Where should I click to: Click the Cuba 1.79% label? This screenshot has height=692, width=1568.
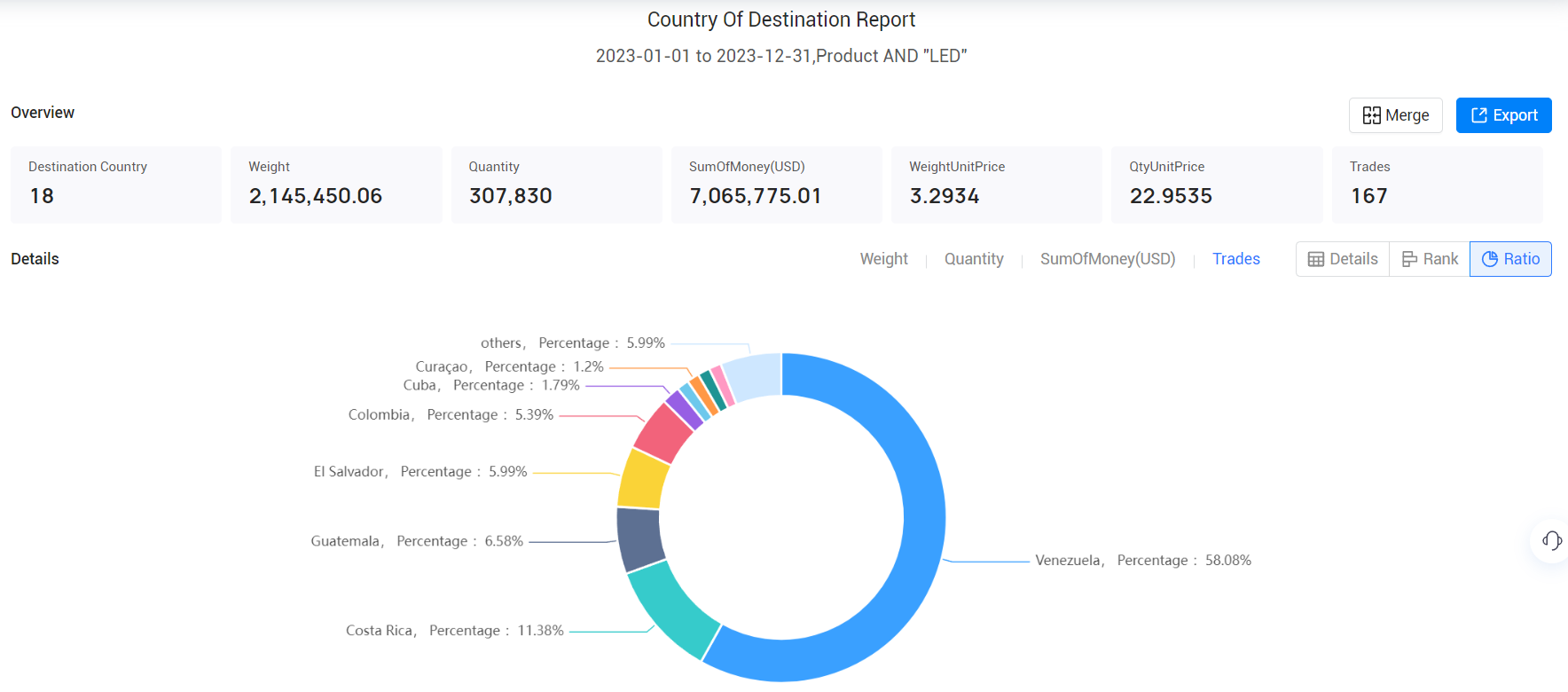491,386
